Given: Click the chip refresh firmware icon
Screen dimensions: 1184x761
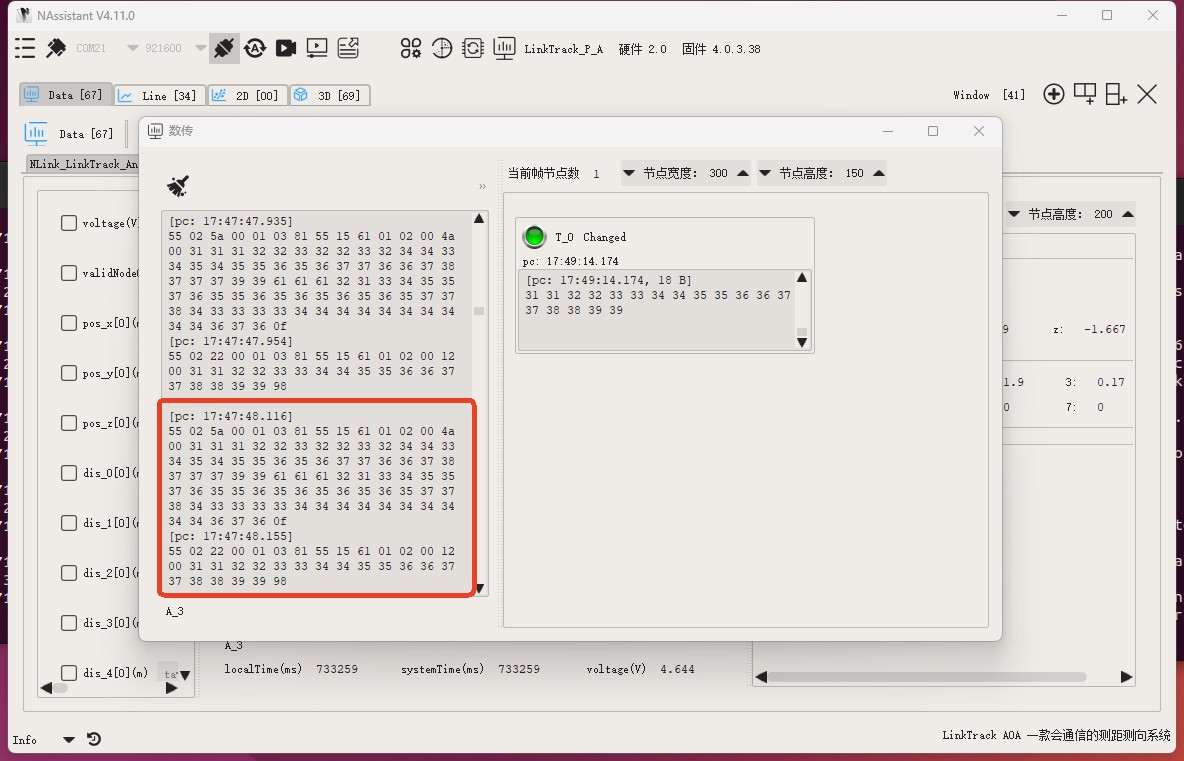Looking at the screenshot, I should (x=473, y=48).
